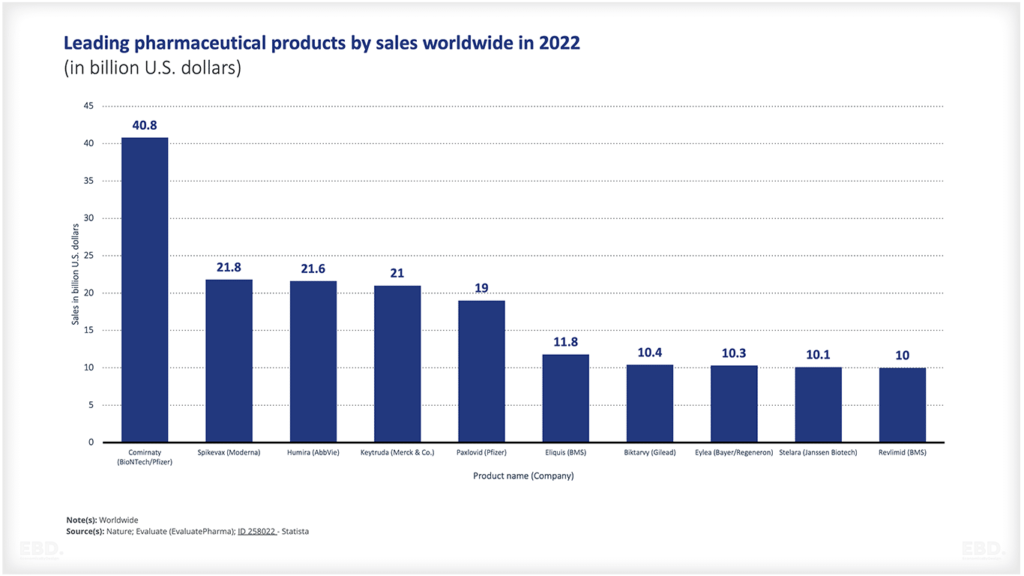Click the Humira (AbbVie) bar

coord(313,361)
